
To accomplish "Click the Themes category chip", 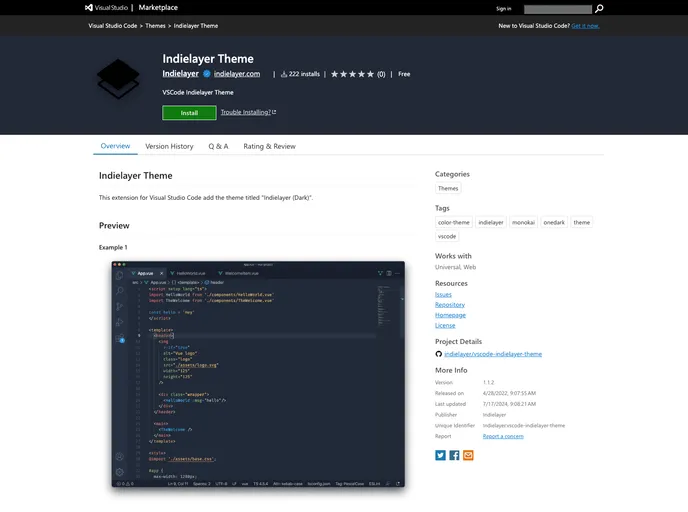I will pos(448,188).
